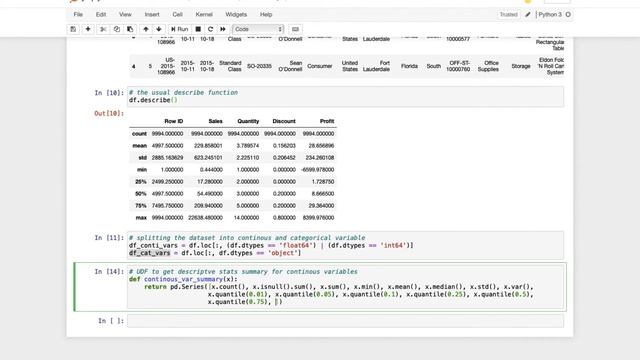Click the 75% row label
Viewport: 640px width, 360px height.
pos(141,206)
